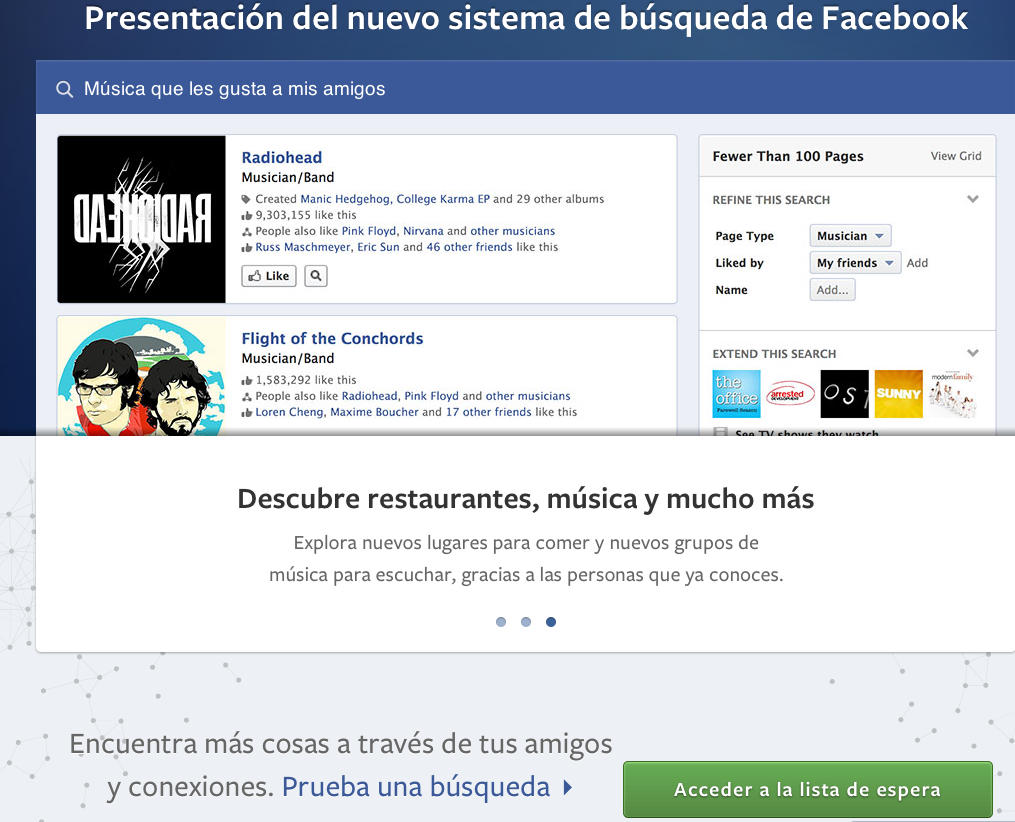Image resolution: width=1015 pixels, height=822 pixels.
Task: Click Pink Floyd link under Radiohead
Action: pos(369,231)
